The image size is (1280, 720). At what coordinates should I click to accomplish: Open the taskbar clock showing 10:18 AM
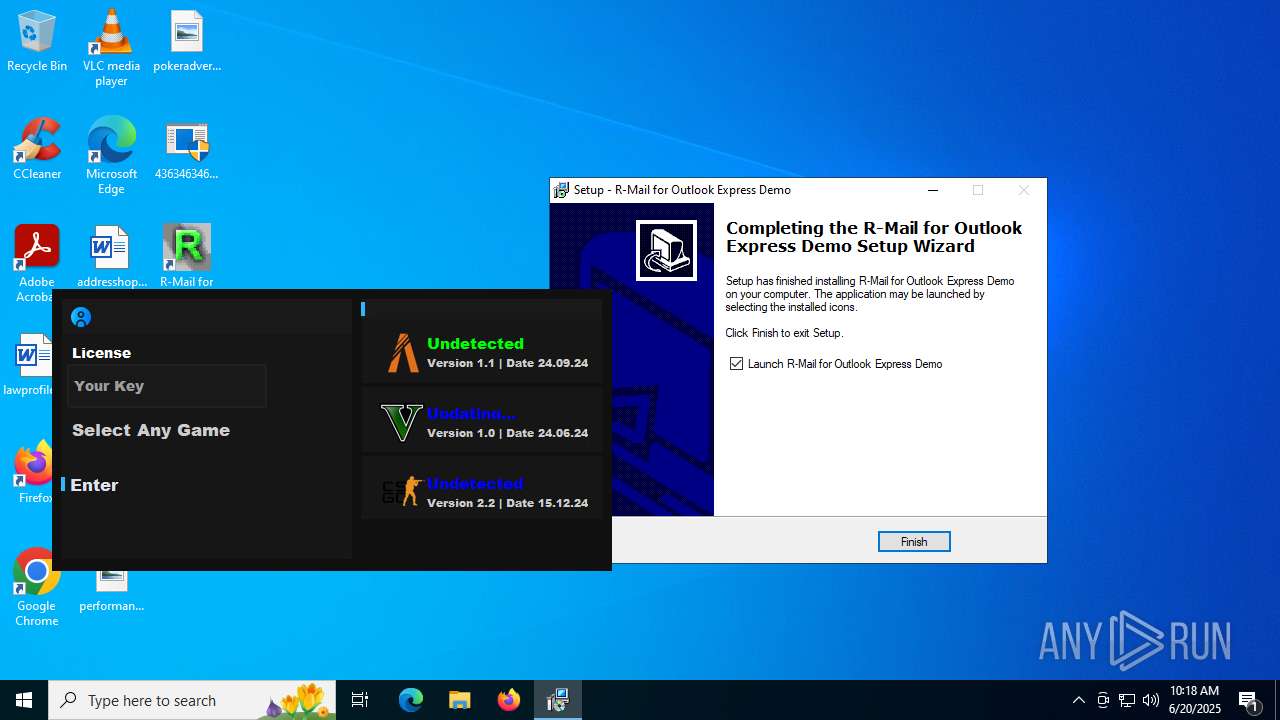click(1195, 700)
